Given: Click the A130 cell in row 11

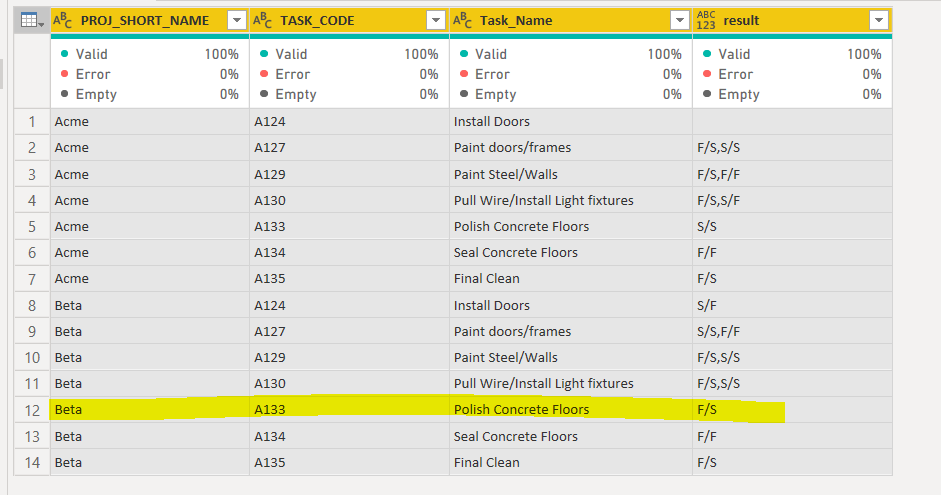Looking at the screenshot, I should point(349,384).
